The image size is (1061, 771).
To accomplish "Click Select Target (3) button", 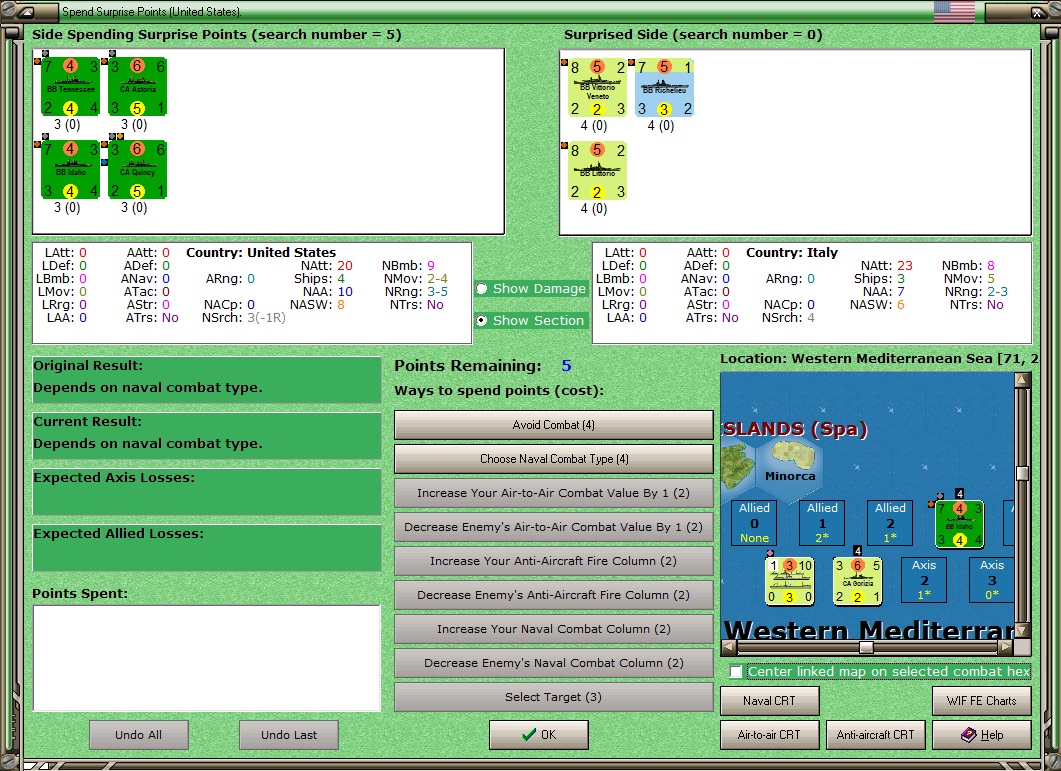I will pos(554,697).
